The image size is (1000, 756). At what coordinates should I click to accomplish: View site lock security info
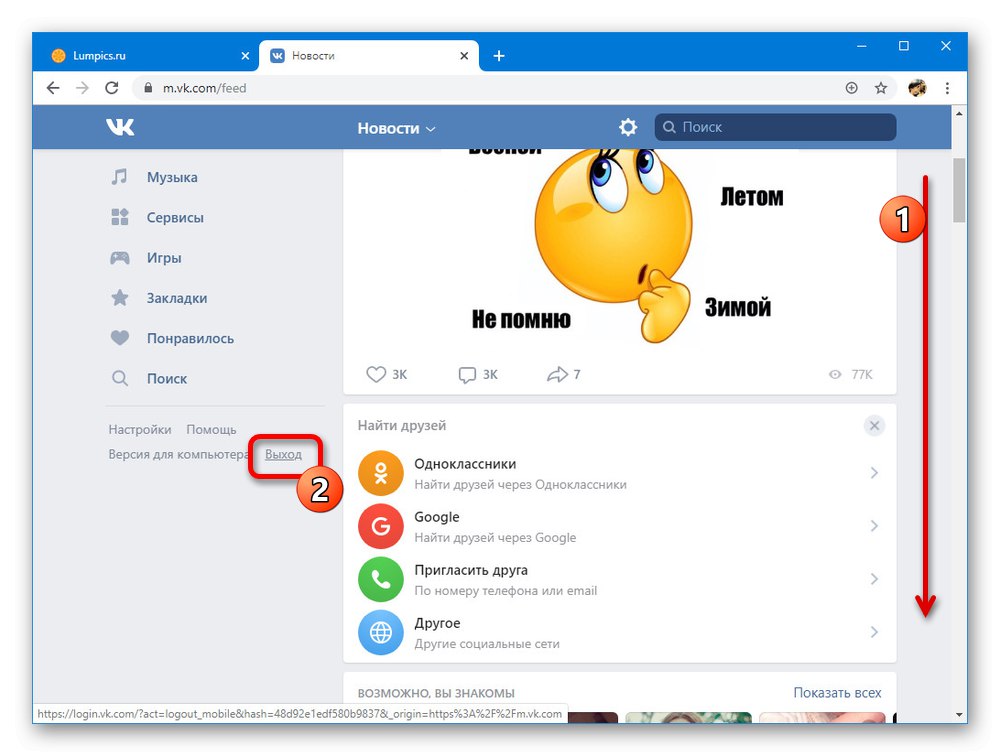click(148, 88)
